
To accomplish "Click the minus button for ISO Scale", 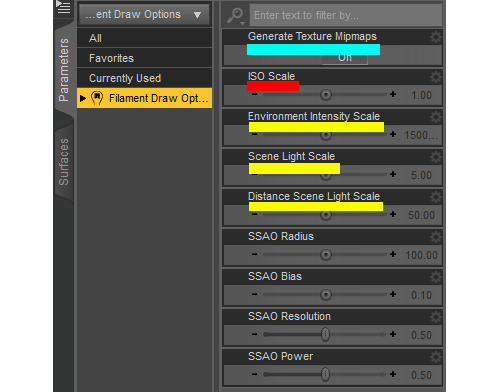I will [x=254, y=94].
